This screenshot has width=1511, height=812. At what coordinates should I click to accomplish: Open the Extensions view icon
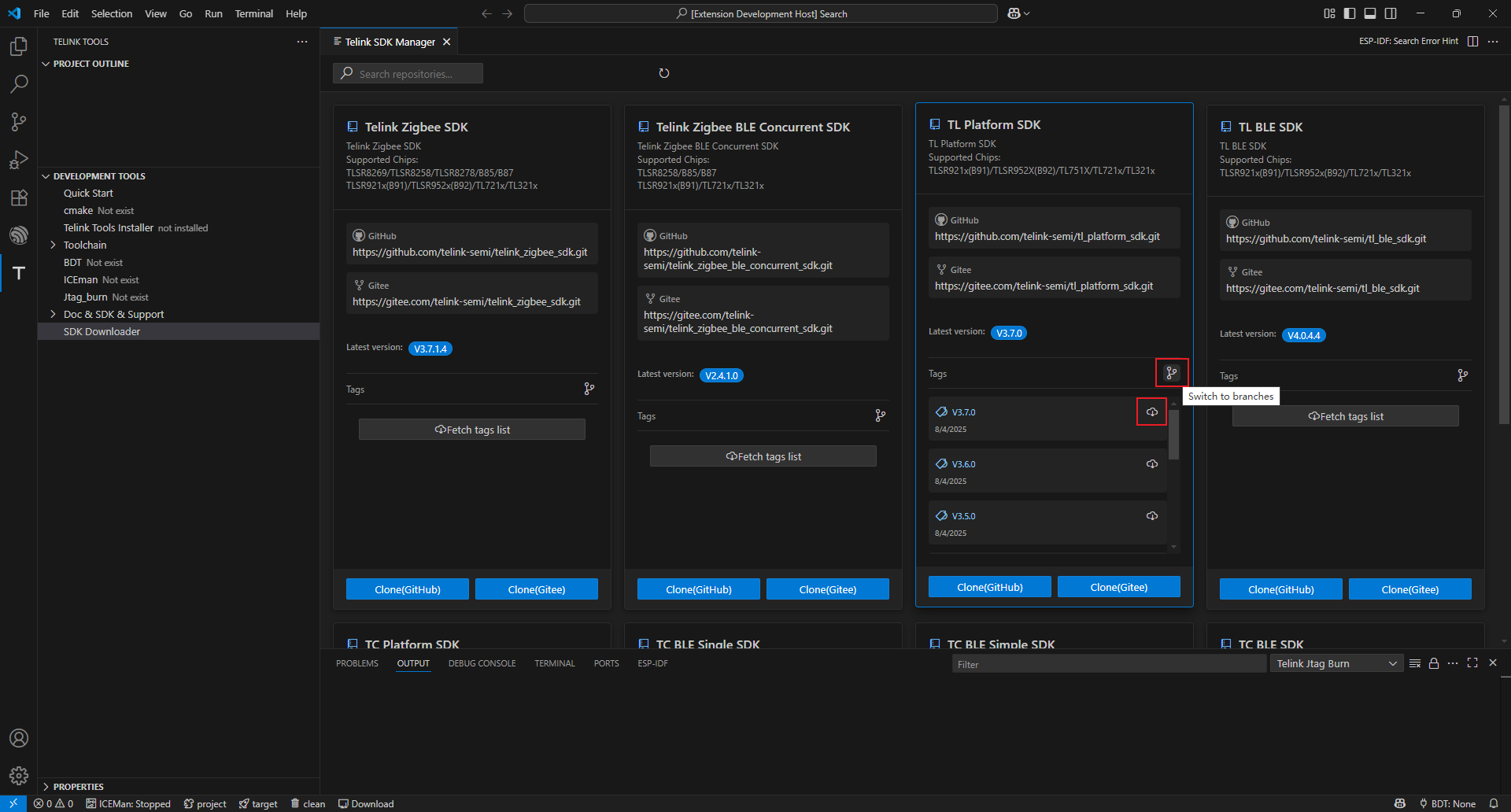click(19, 197)
